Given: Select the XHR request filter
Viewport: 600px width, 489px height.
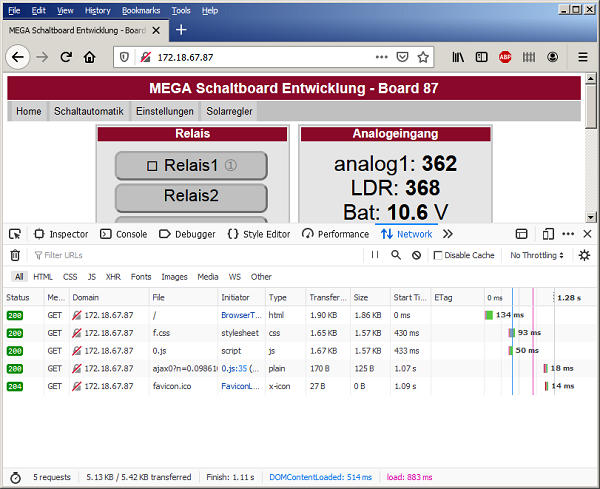Looking at the screenshot, I should coord(113,277).
